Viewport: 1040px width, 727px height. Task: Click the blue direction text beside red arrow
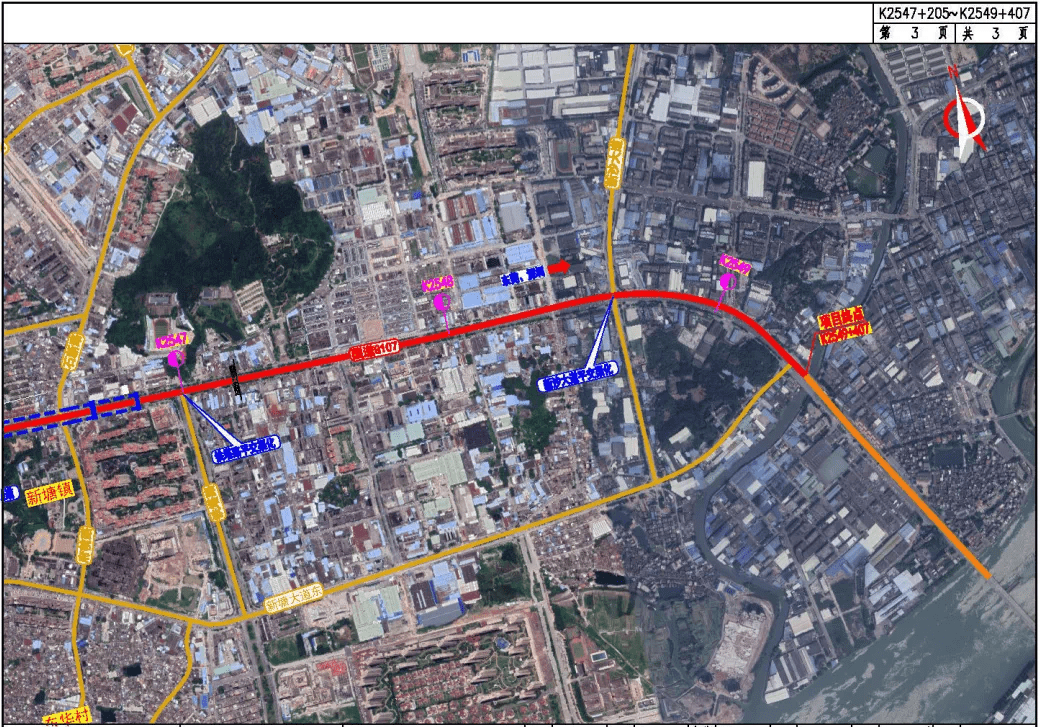521,273
